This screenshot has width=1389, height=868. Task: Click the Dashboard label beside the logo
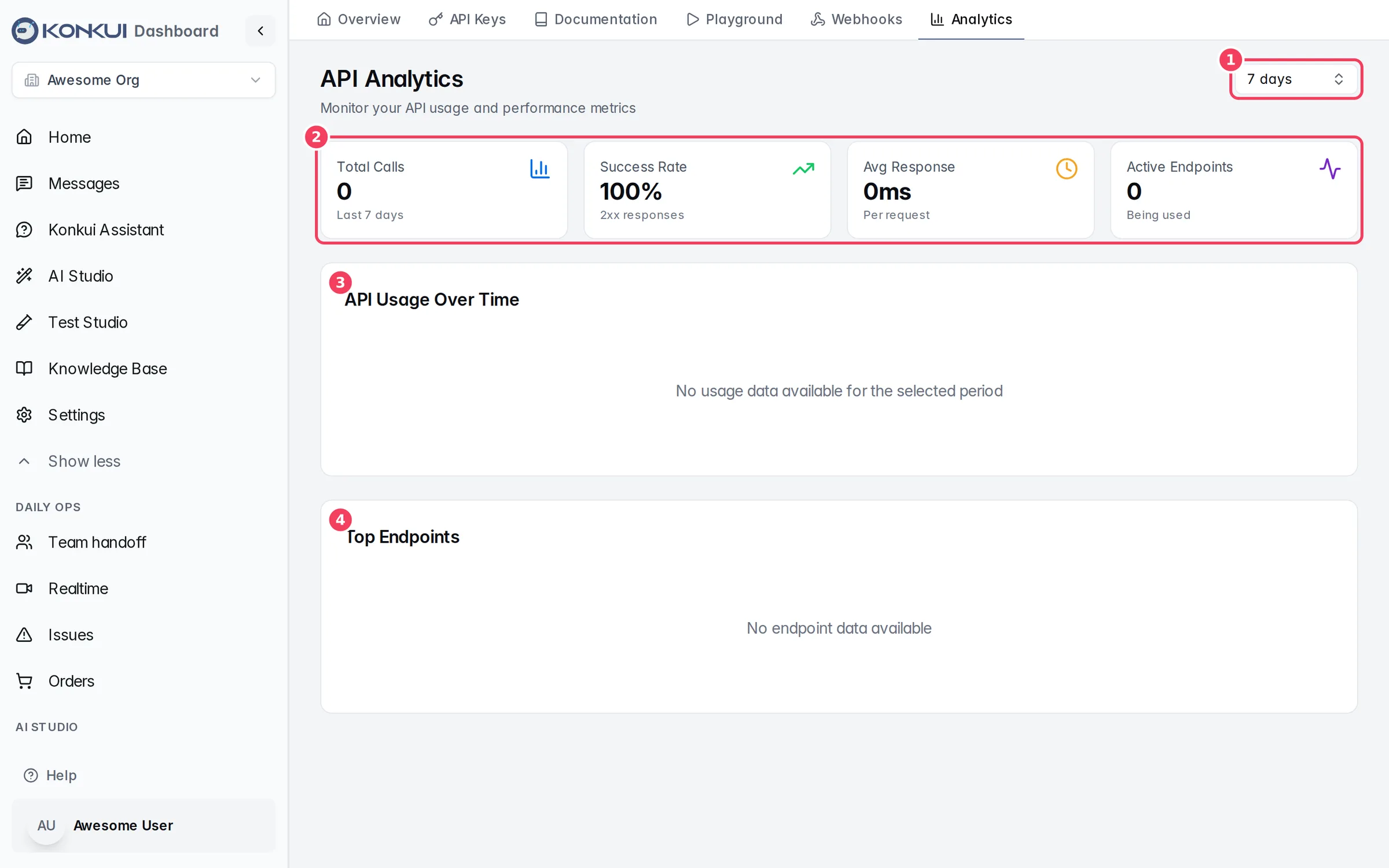pos(177,31)
